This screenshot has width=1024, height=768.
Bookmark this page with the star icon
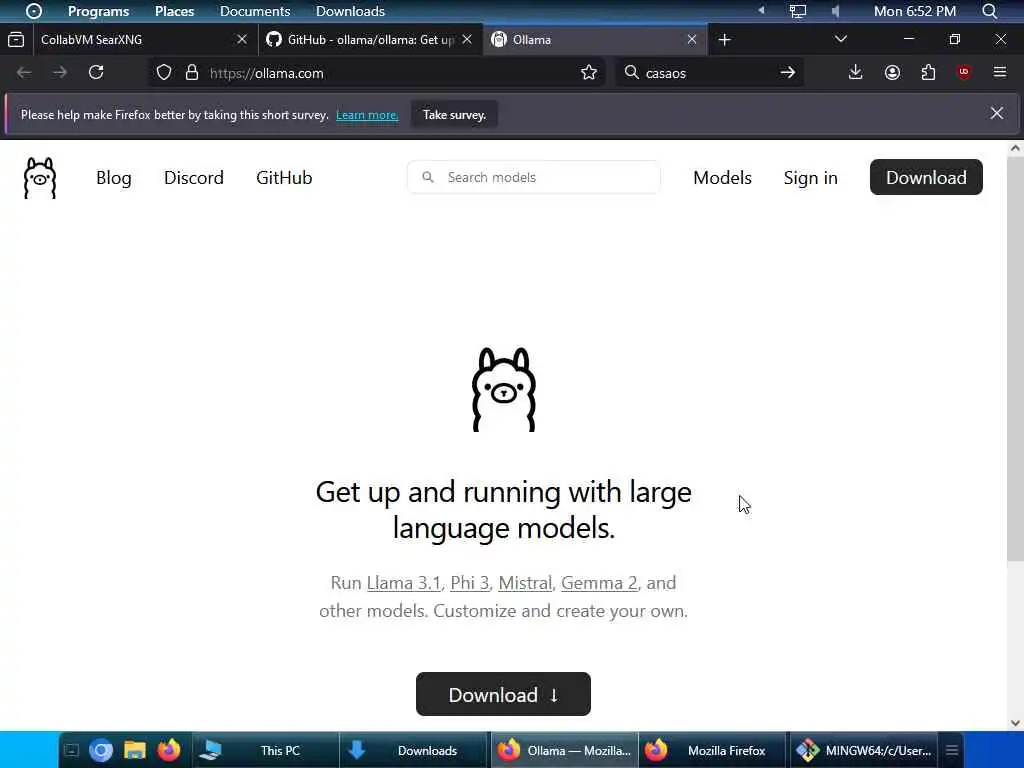point(588,72)
